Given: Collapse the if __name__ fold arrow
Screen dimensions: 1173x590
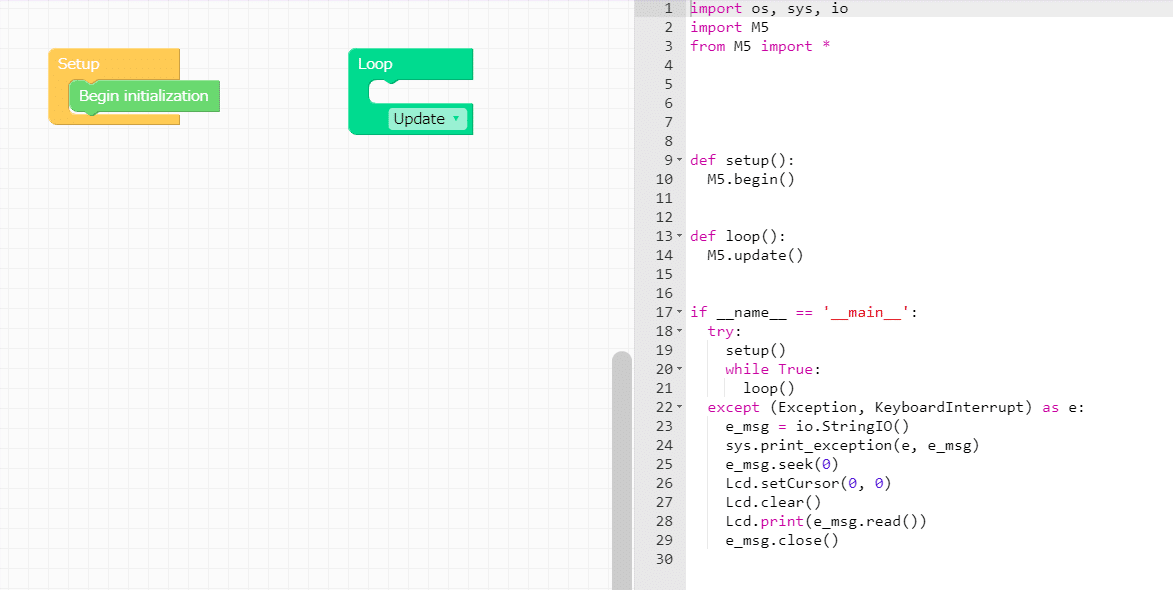Looking at the screenshot, I should pos(679,312).
